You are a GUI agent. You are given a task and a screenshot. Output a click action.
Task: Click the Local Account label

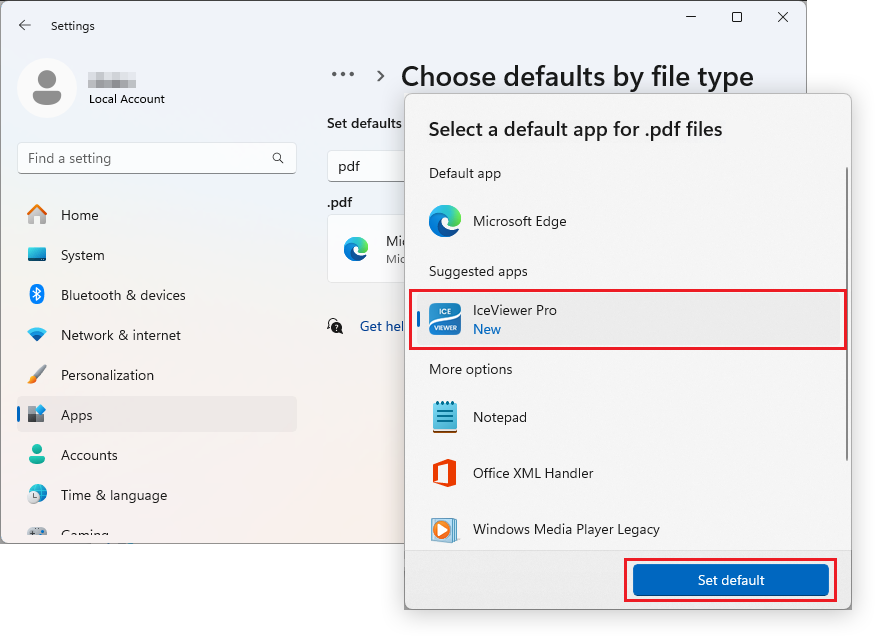(x=127, y=99)
